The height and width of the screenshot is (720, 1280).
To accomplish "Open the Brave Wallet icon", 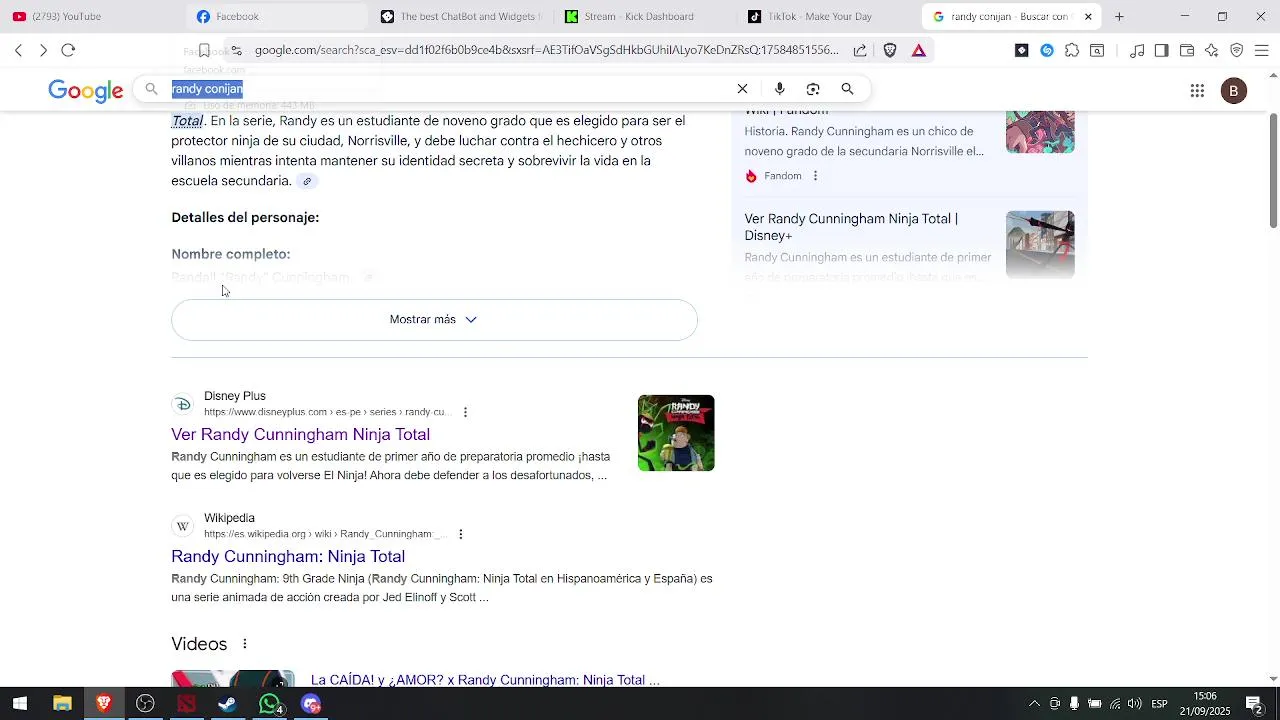I will point(1187,50).
